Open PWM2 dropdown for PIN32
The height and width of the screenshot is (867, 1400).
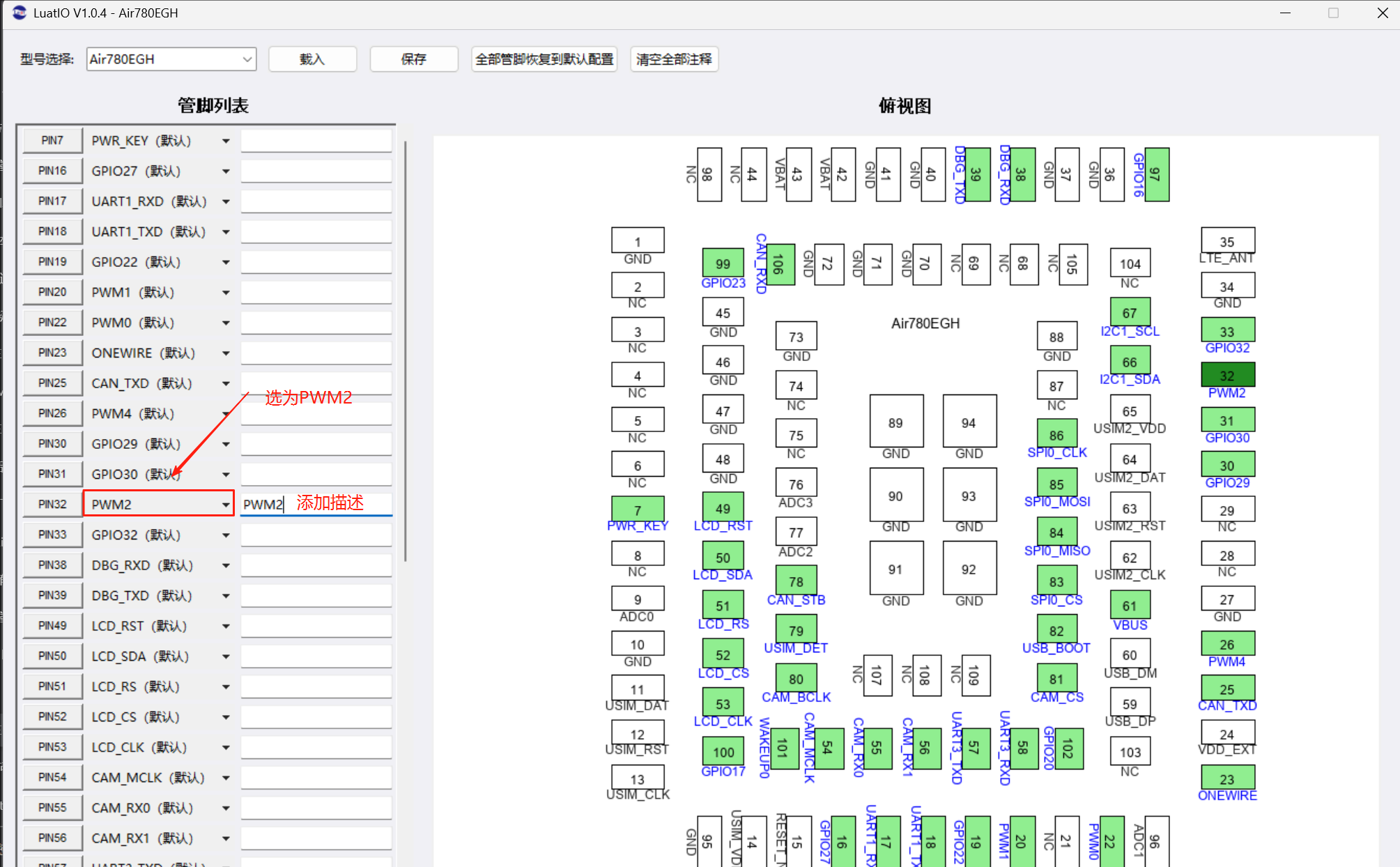[226, 505]
